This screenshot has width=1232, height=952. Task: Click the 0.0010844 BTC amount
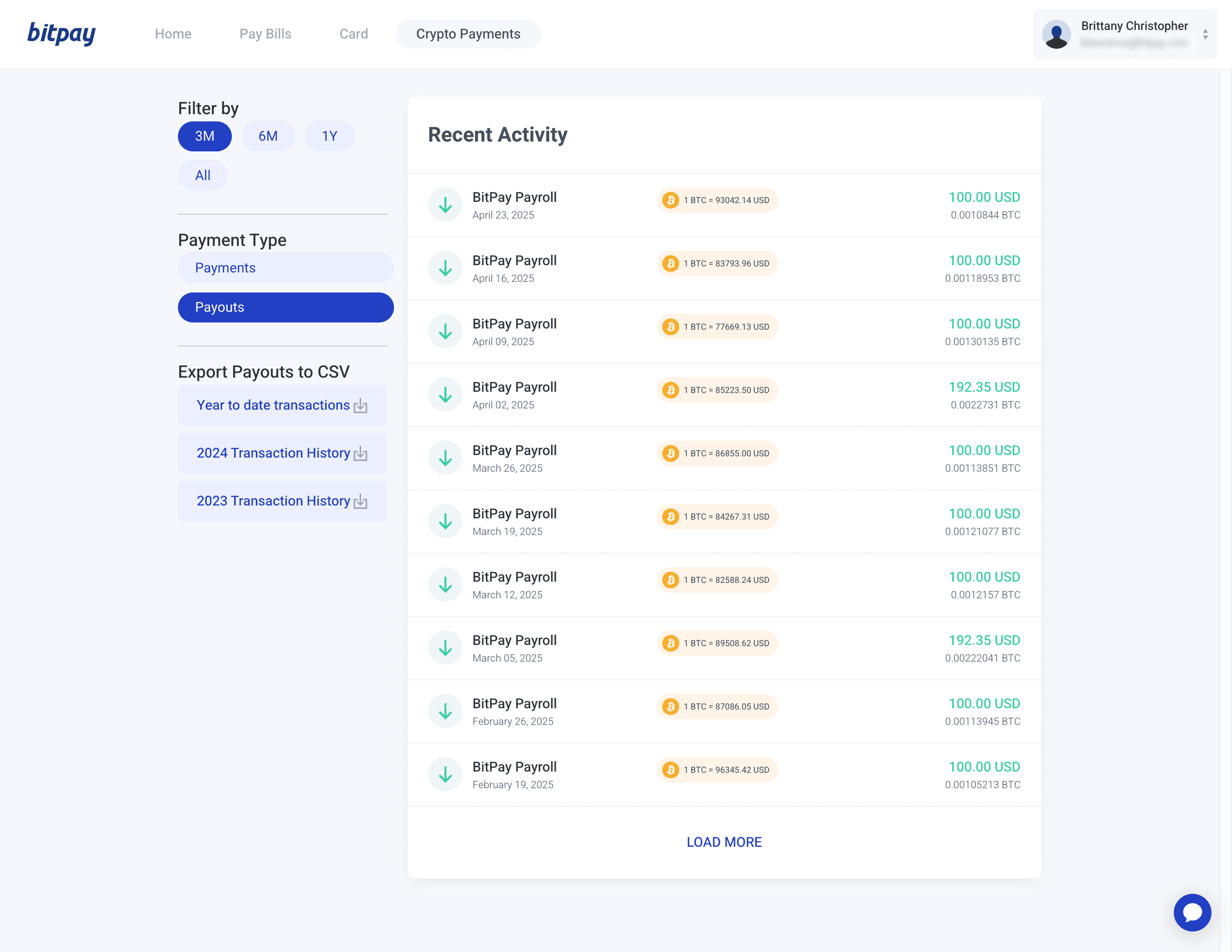click(x=985, y=215)
